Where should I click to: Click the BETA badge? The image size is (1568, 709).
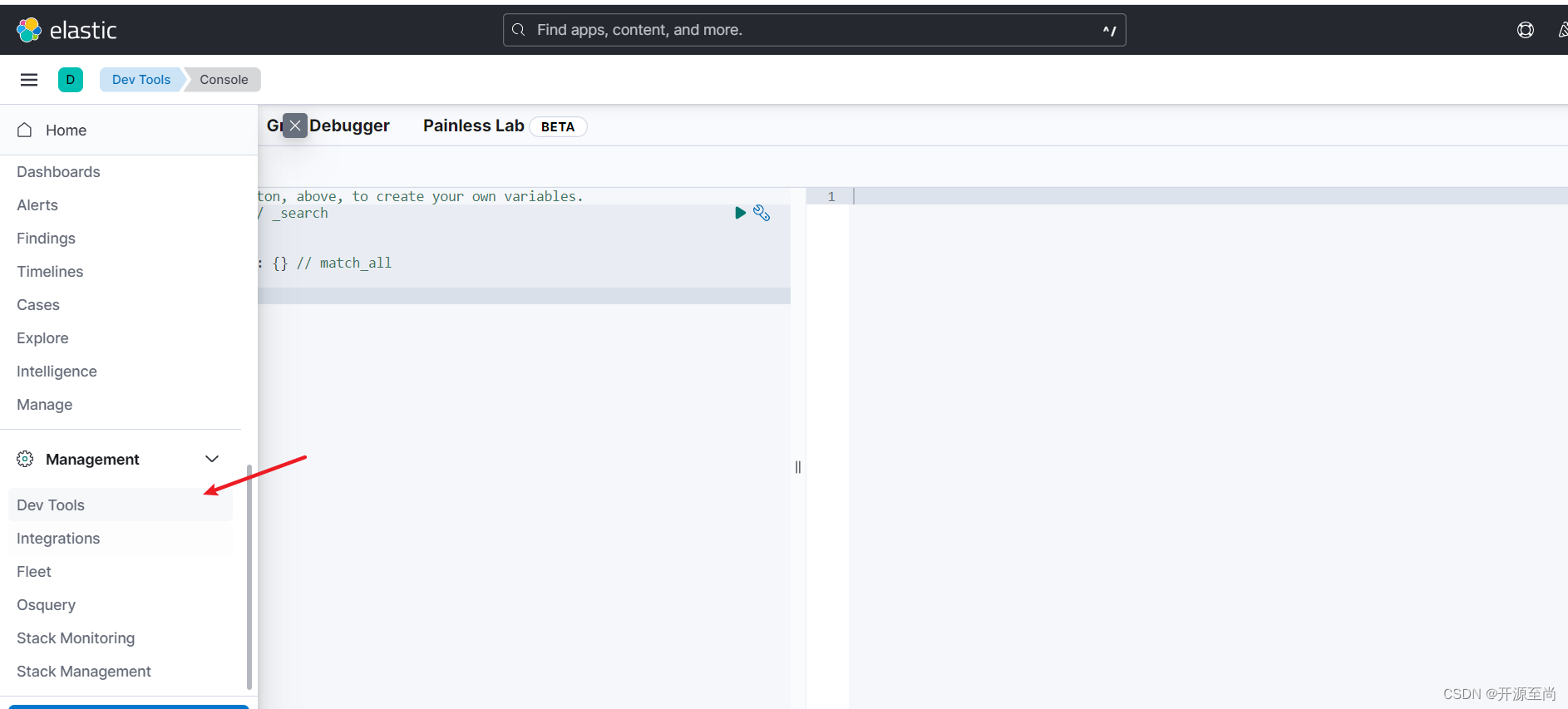coord(558,126)
